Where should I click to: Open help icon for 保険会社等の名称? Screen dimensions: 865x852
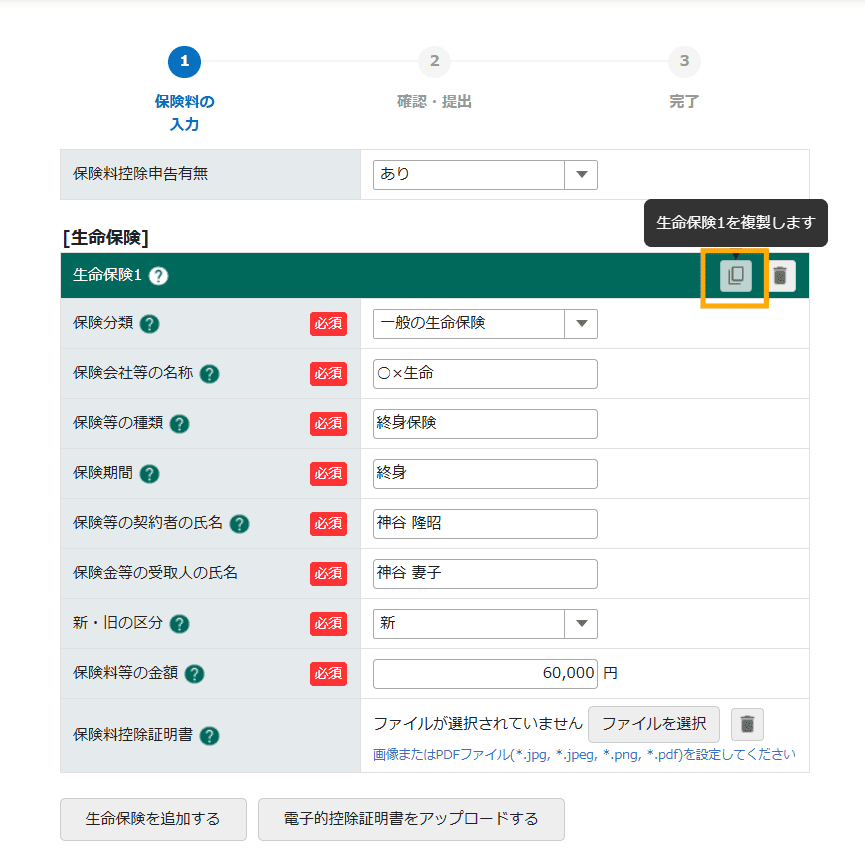tap(209, 374)
